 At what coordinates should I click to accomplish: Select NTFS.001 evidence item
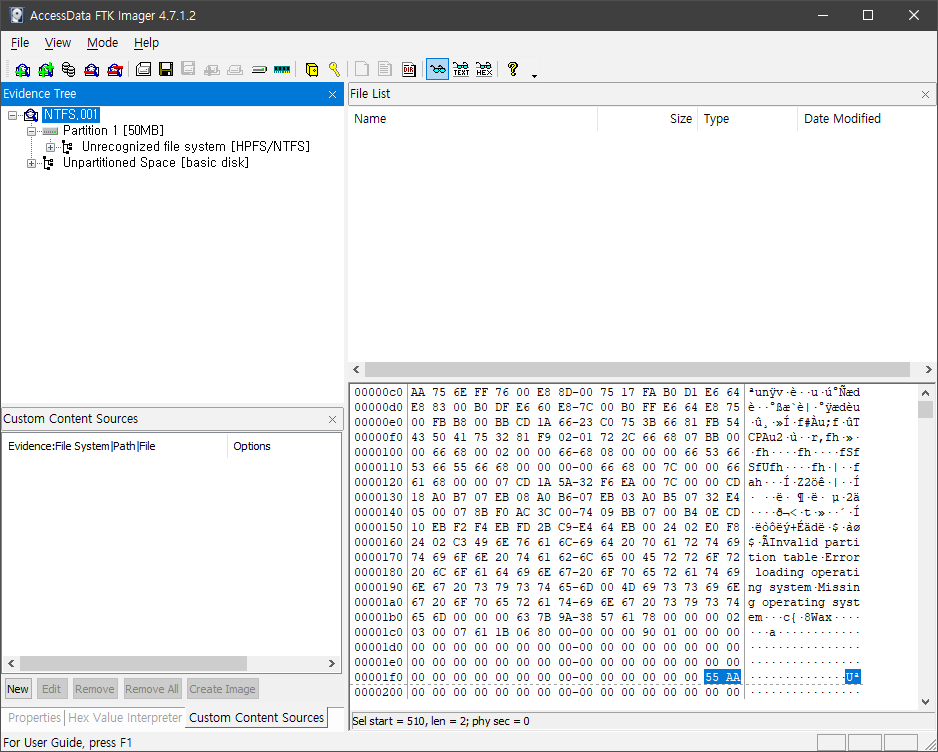pyautogui.click(x=71, y=114)
